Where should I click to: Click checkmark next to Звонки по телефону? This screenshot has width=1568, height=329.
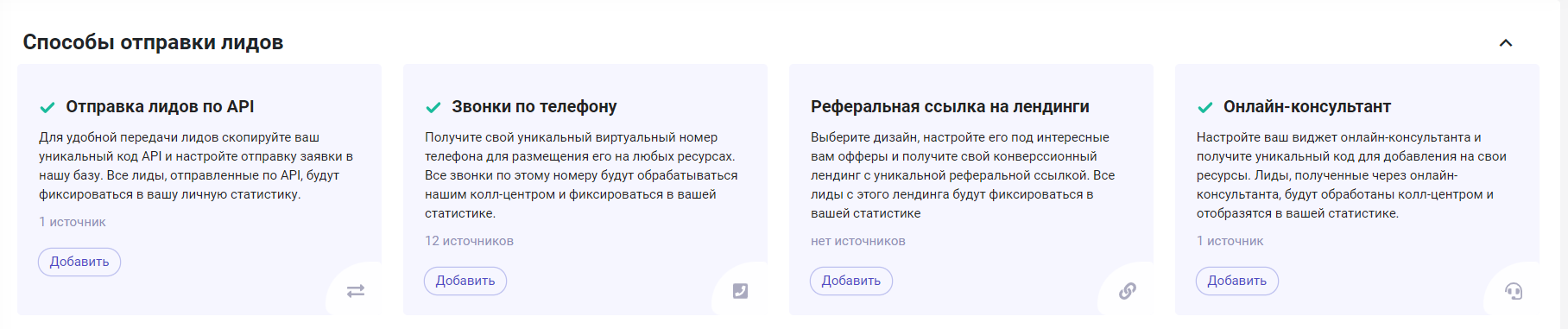(x=433, y=107)
